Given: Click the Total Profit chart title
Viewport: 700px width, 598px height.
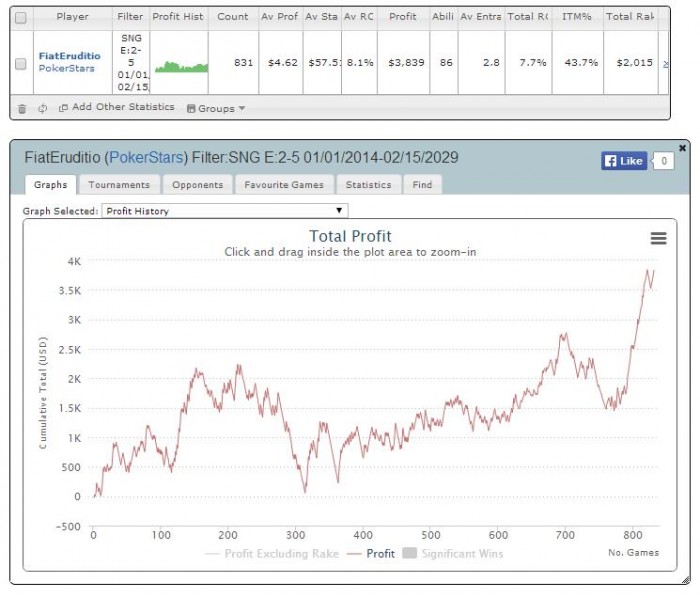Looking at the screenshot, I should (350, 236).
